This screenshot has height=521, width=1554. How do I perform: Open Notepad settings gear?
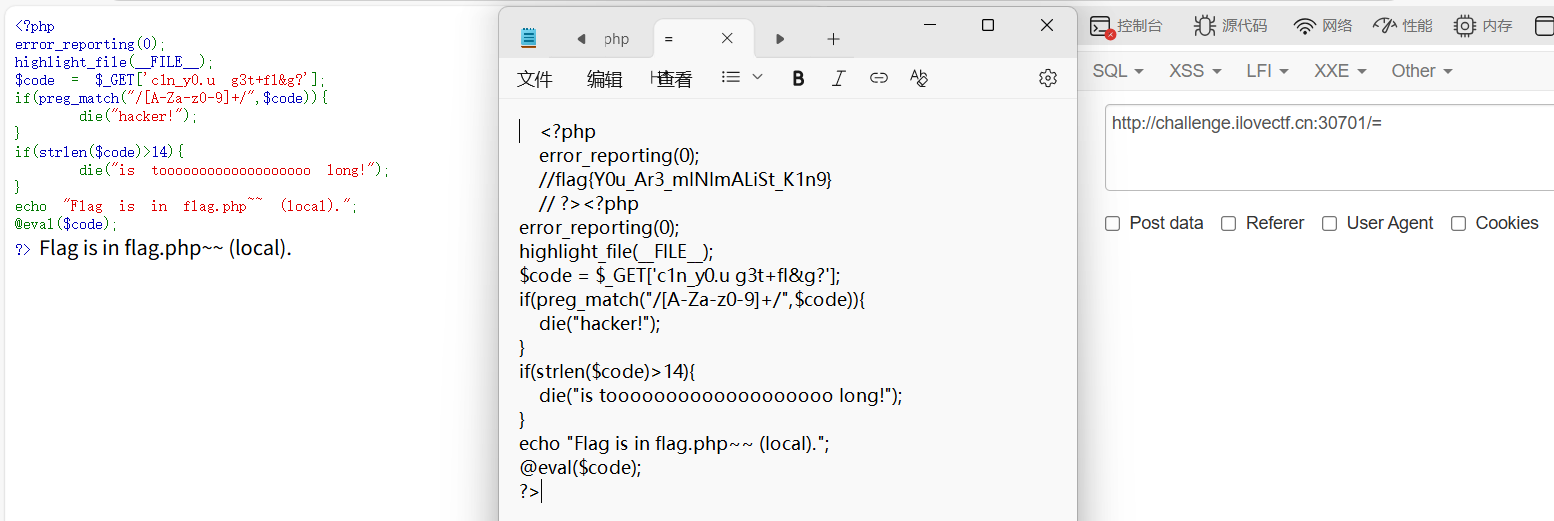pyautogui.click(x=1047, y=78)
